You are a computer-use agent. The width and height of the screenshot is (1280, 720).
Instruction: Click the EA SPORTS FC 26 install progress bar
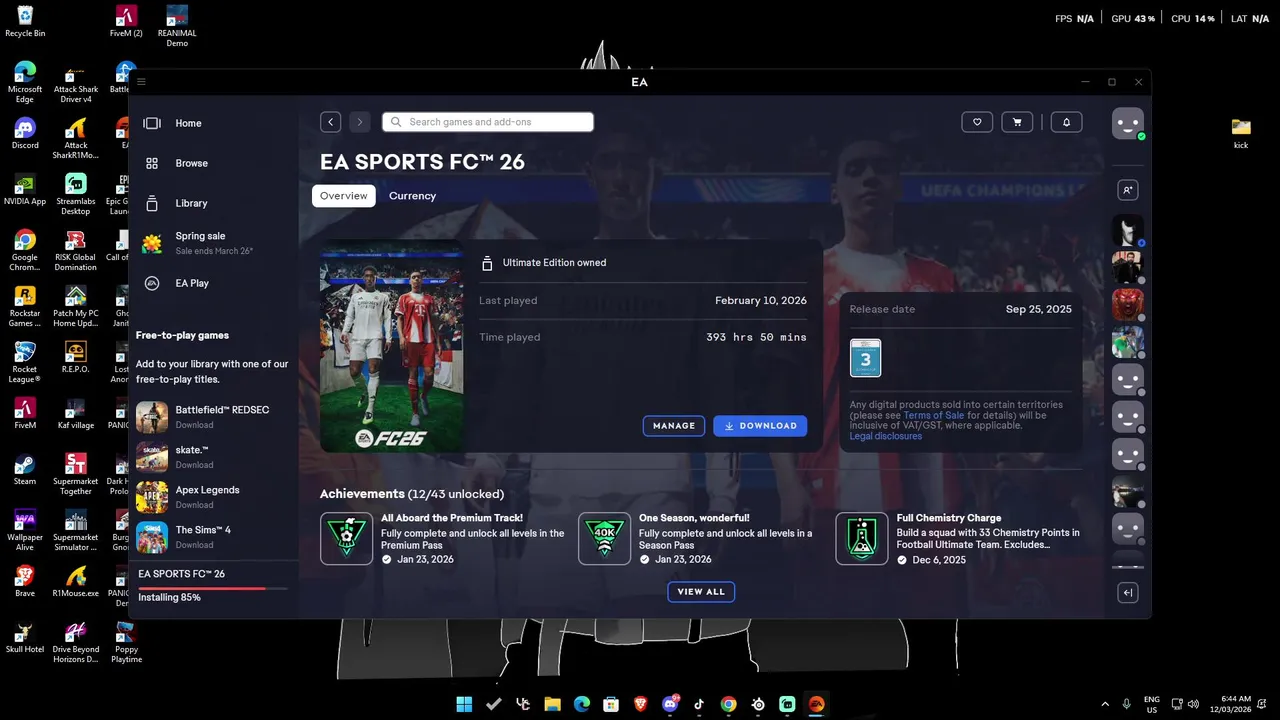click(x=213, y=588)
